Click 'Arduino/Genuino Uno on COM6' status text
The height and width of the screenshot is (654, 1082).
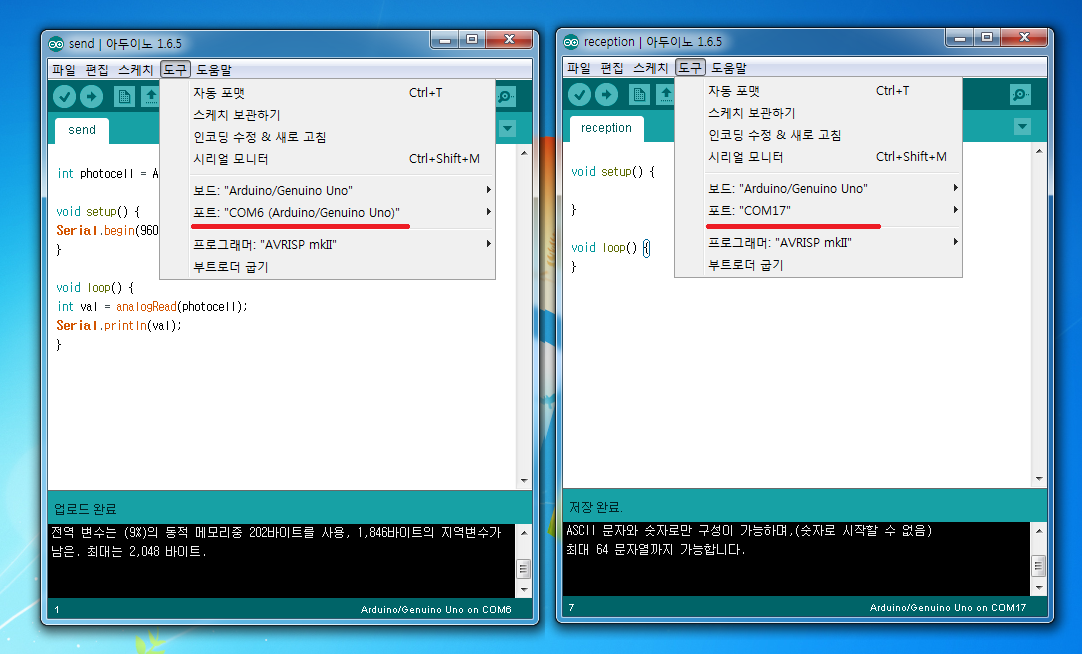click(436, 610)
